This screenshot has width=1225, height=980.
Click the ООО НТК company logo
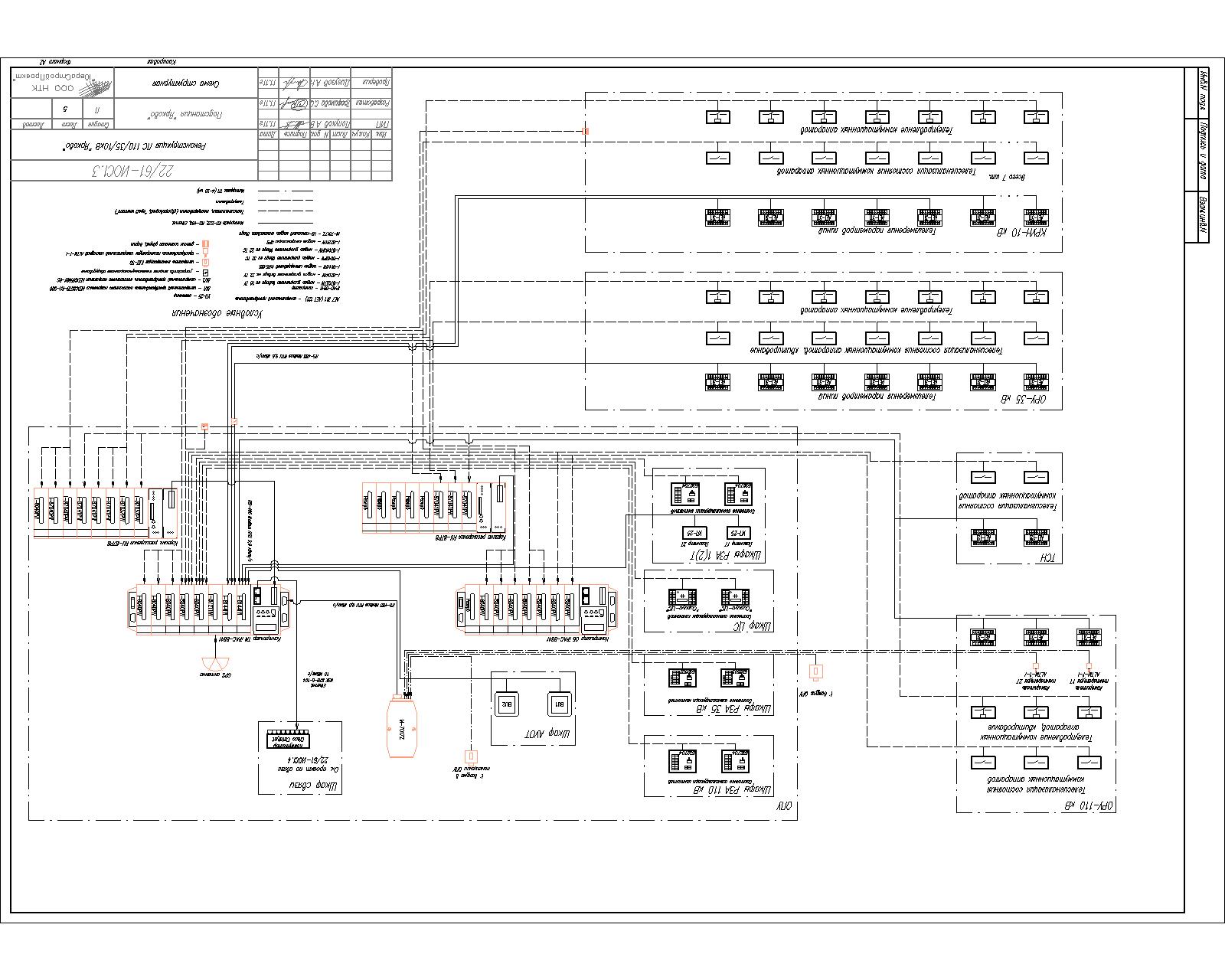click(63, 83)
